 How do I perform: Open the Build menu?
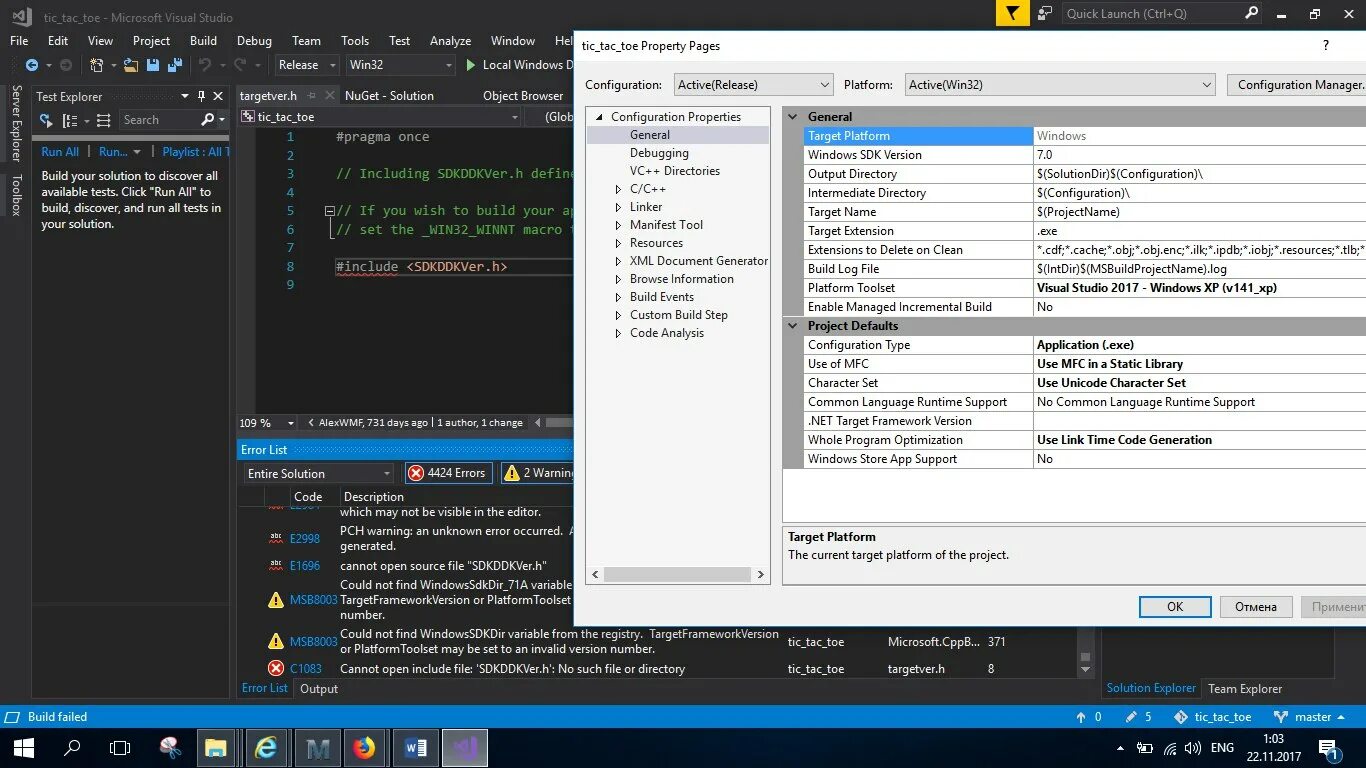(x=203, y=41)
